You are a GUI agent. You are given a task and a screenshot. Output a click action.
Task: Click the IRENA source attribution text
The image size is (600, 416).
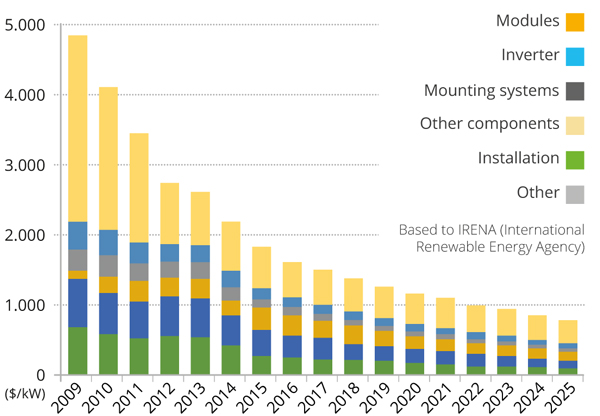[491, 237]
